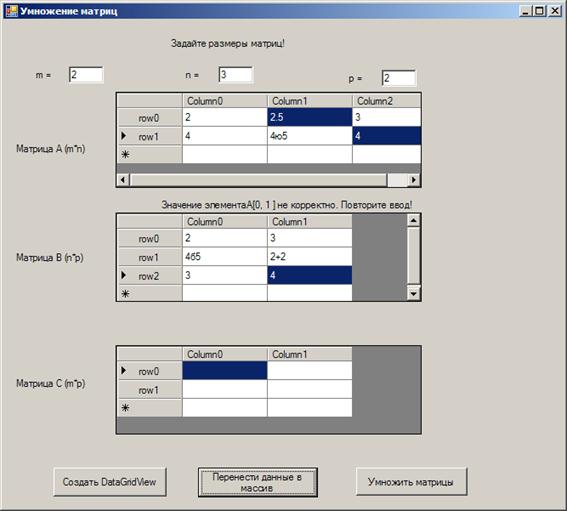This screenshot has width=567, height=511.
Task: Click Matrix B new-row asterisk header
Action: [150, 293]
